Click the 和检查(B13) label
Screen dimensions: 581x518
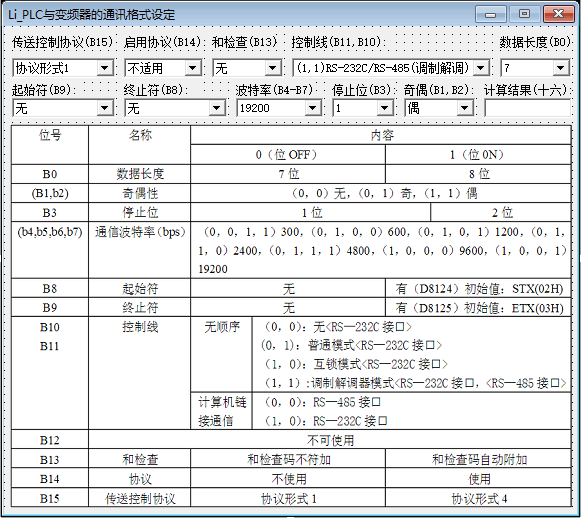[x=244, y=42]
